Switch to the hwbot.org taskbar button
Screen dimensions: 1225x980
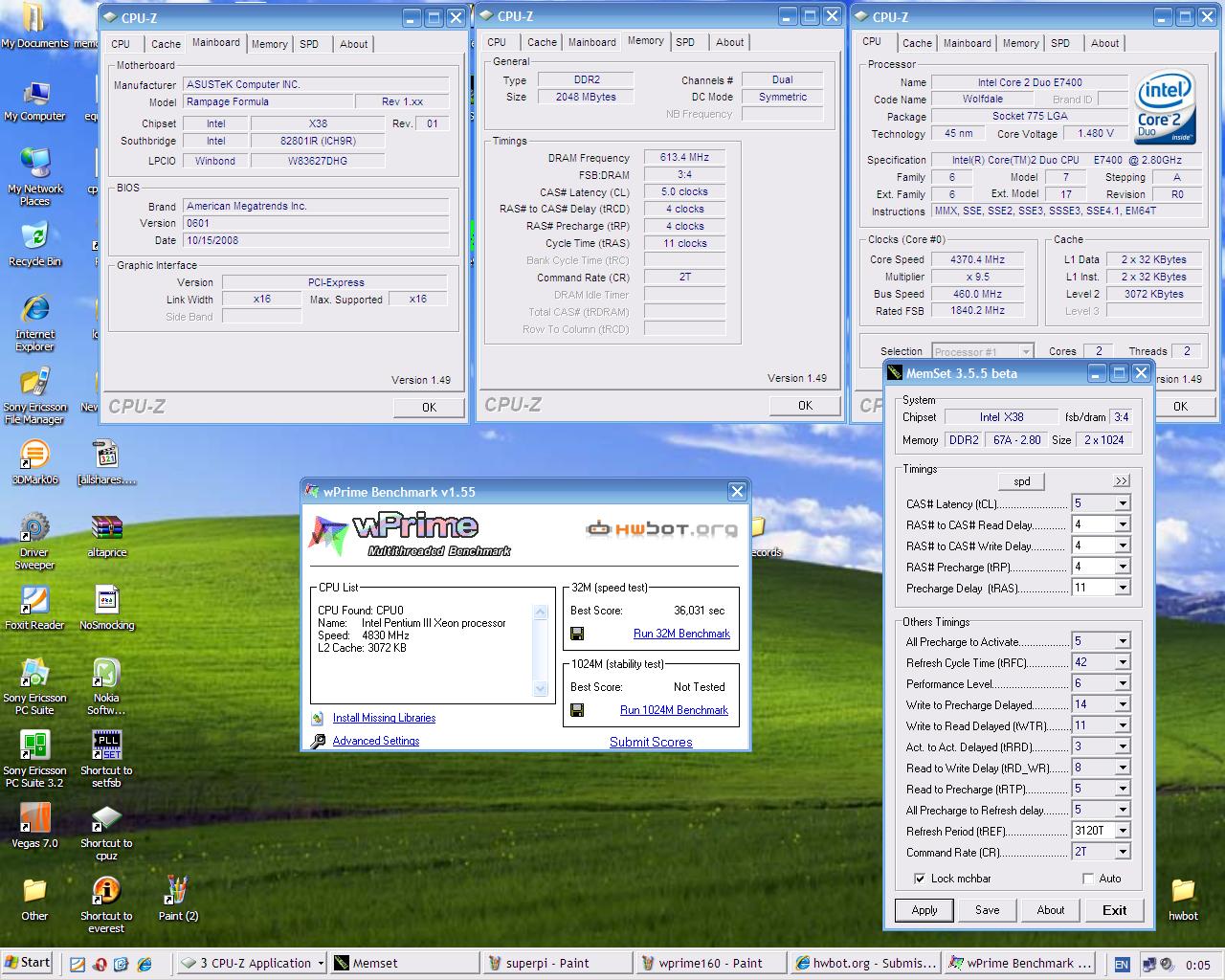865,963
